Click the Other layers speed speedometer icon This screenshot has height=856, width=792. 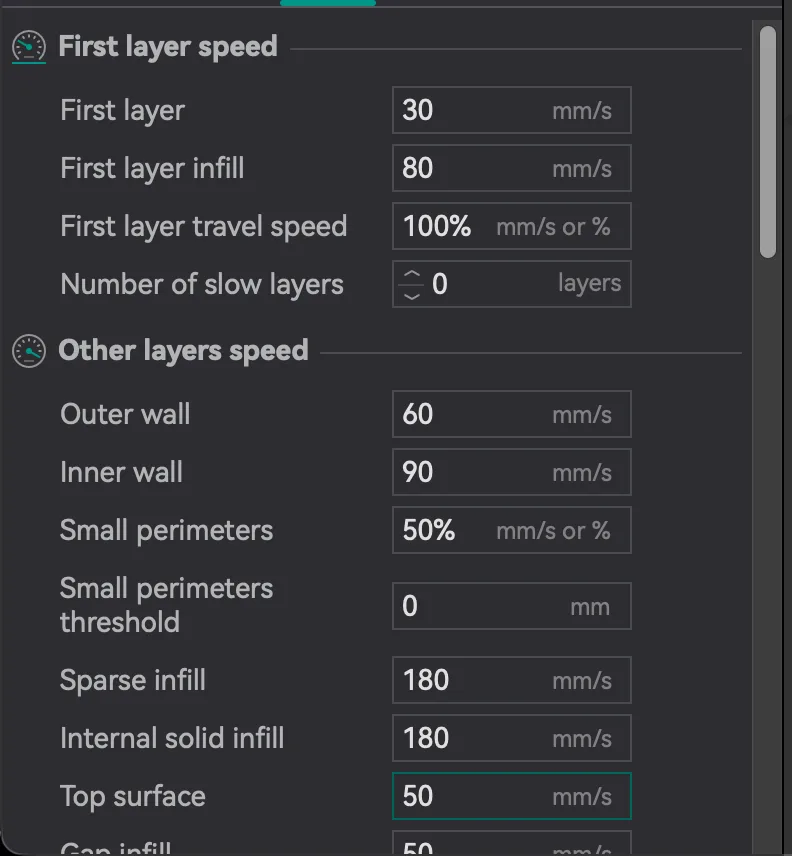pyautogui.click(x=29, y=350)
